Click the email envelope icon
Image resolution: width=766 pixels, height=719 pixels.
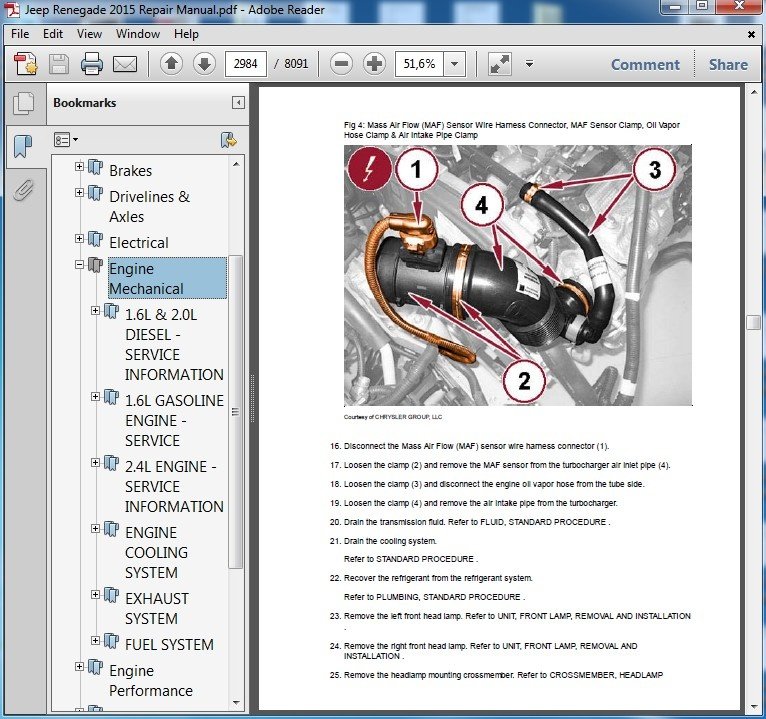[125, 65]
